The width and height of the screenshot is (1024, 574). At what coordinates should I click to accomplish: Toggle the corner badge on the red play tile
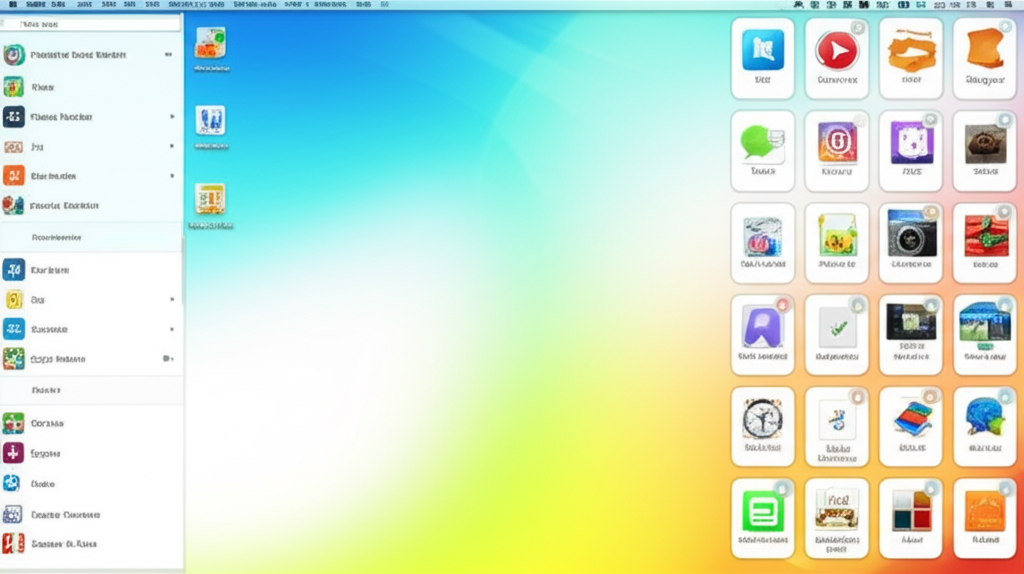(x=857, y=28)
